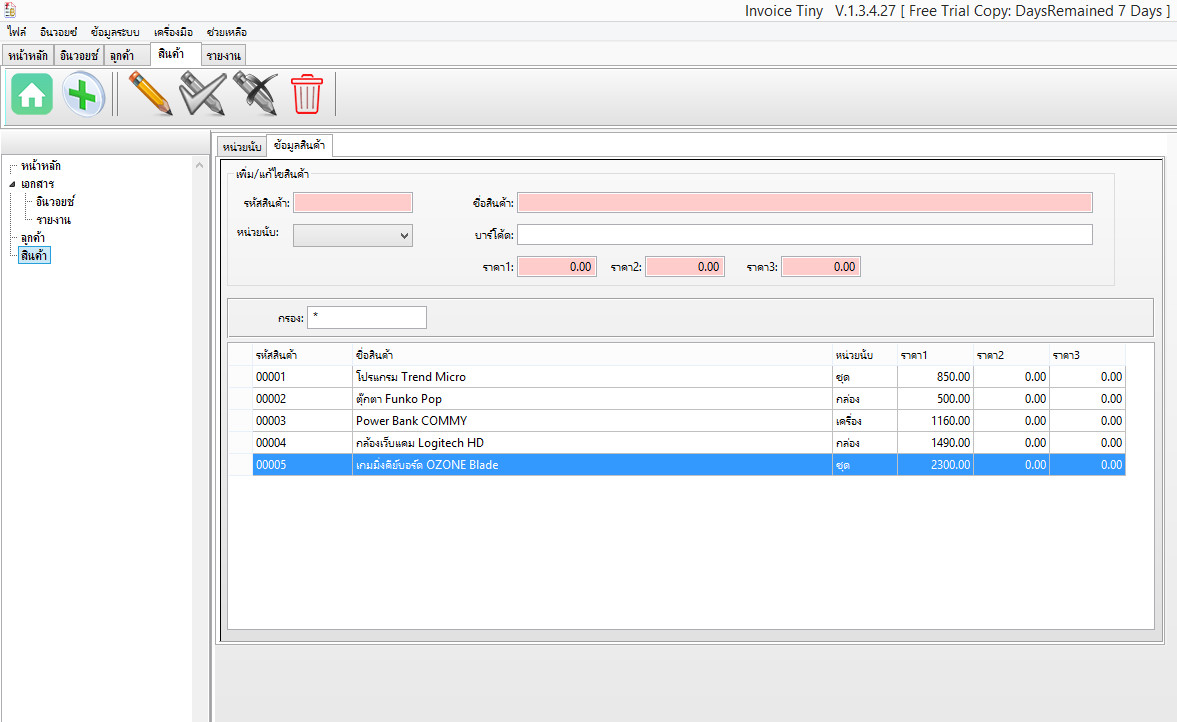
Task: Click the บาร์โค้ด input field
Action: 805,235
